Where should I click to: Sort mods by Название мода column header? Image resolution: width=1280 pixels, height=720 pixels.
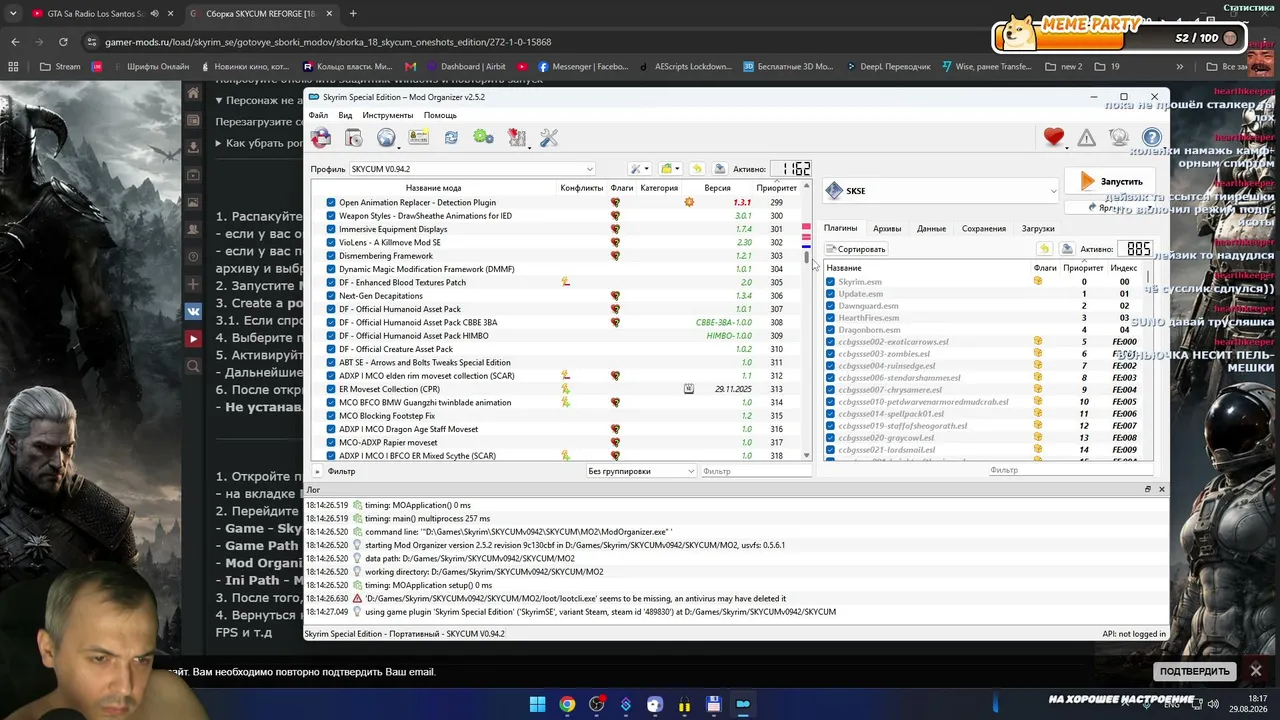pos(433,188)
